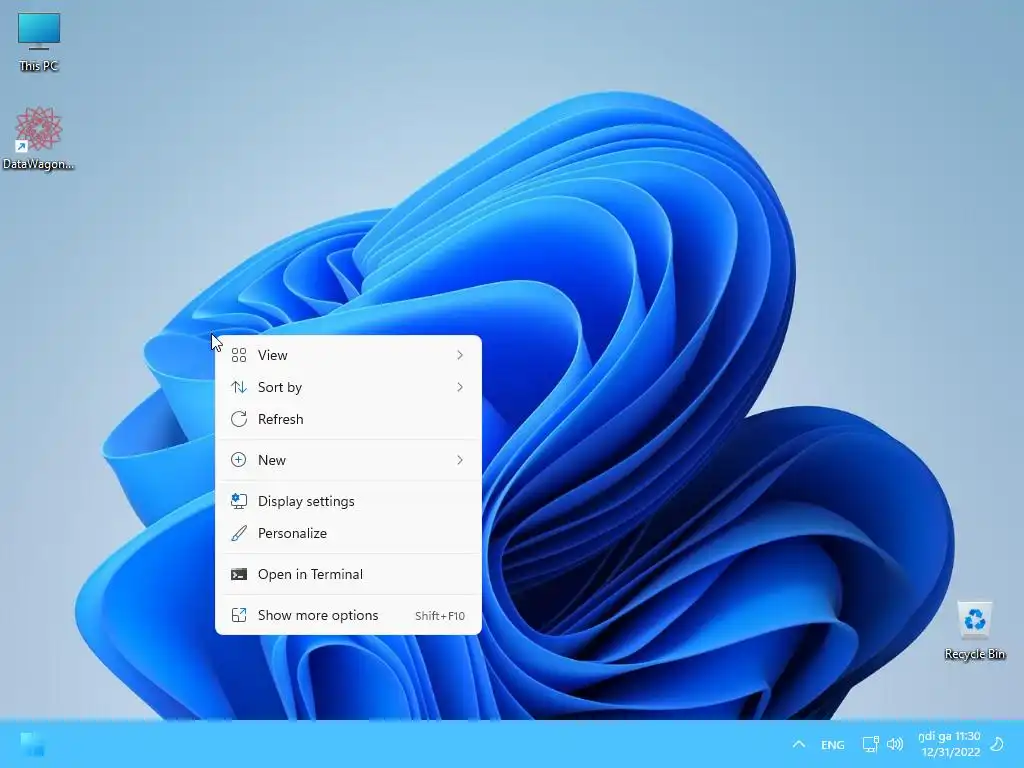Image resolution: width=1024 pixels, height=768 pixels.
Task: Click the View grid icon
Action: (239, 355)
